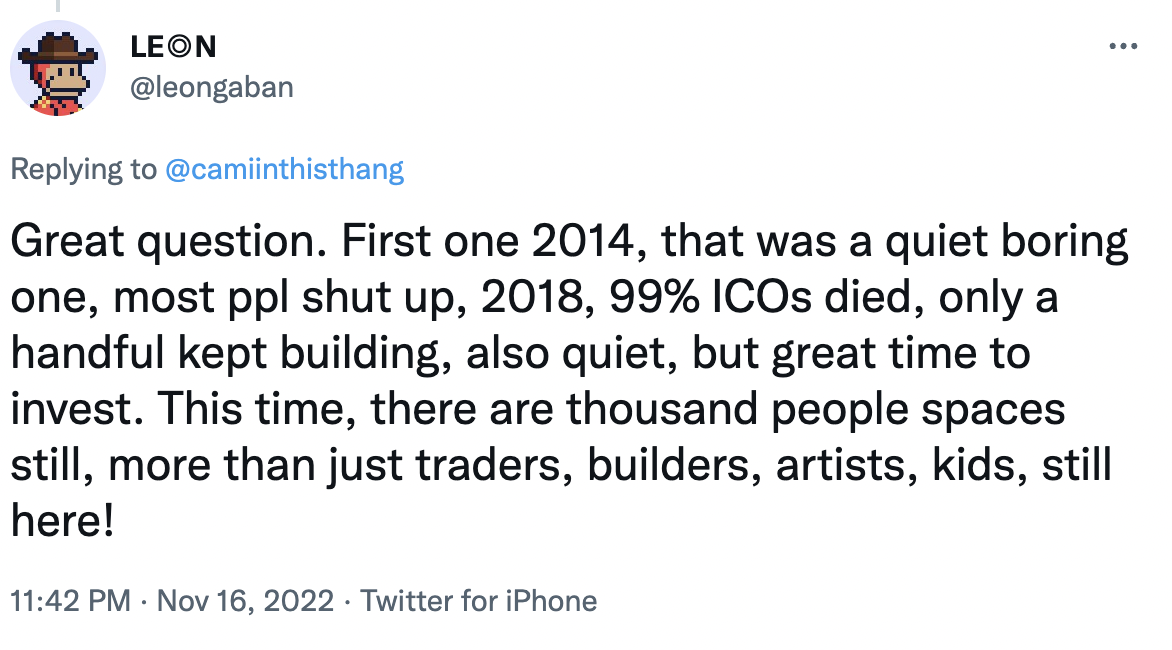Open the @camiinthisthang mention link
The width and height of the screenshot is (1172, 650).
284,170
